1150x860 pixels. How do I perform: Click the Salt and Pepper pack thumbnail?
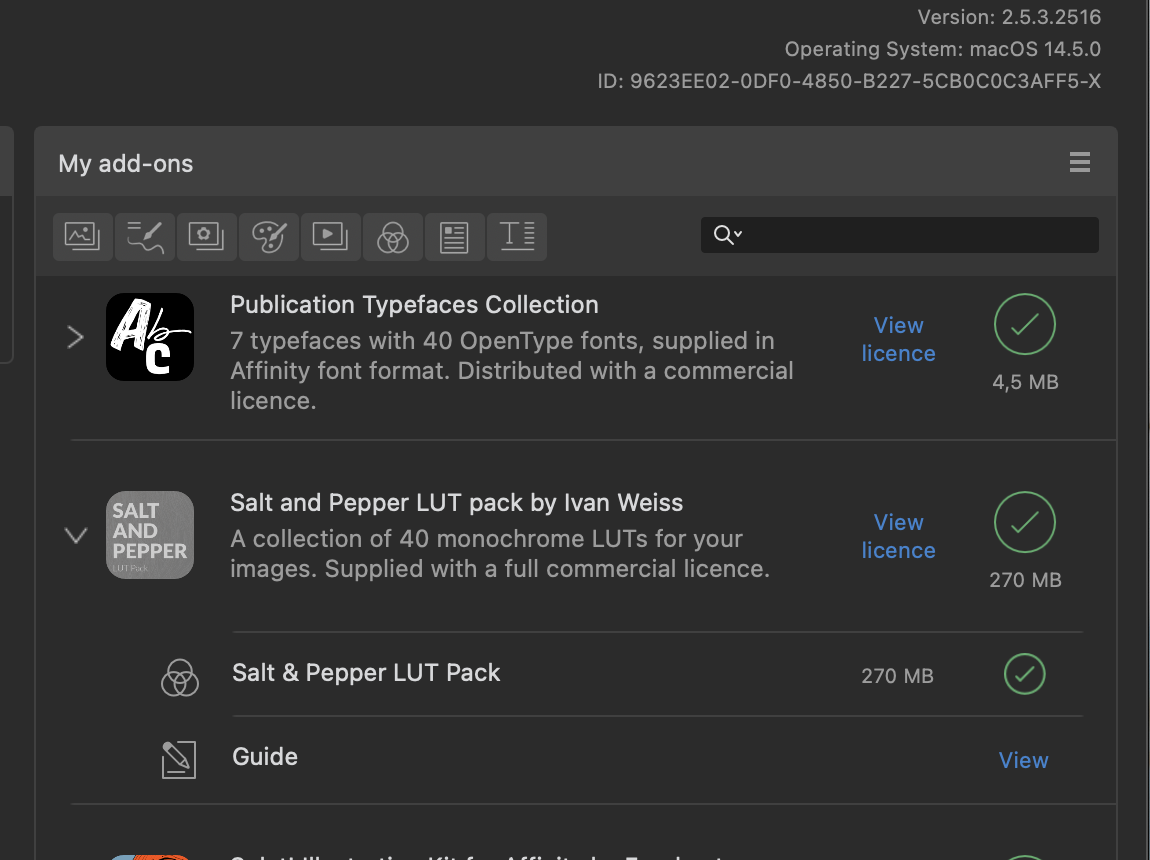point(150,535)
